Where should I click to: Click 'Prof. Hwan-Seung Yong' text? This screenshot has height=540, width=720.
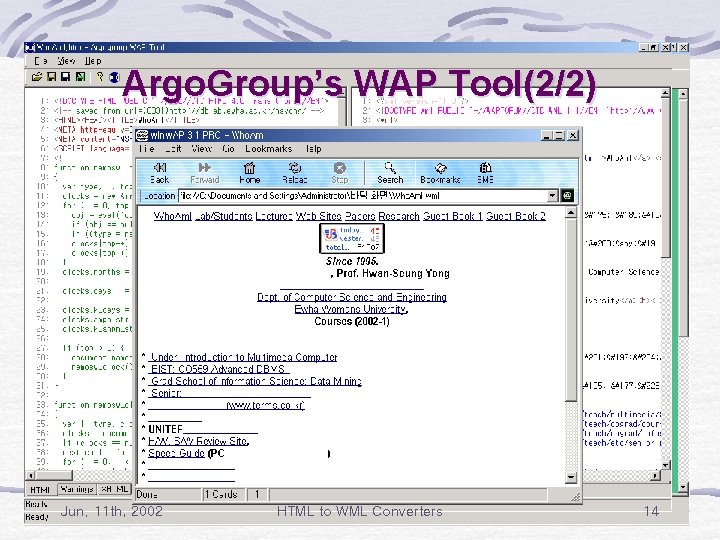393,274
